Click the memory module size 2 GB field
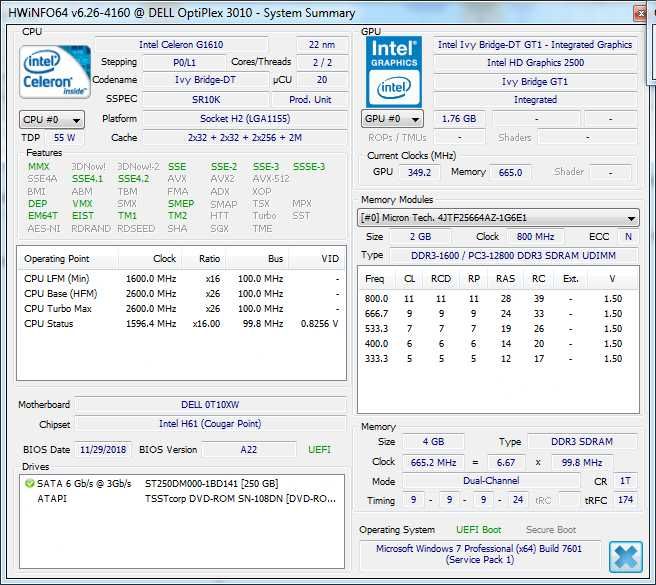This screenshot has width=656, height=585. 420,237
